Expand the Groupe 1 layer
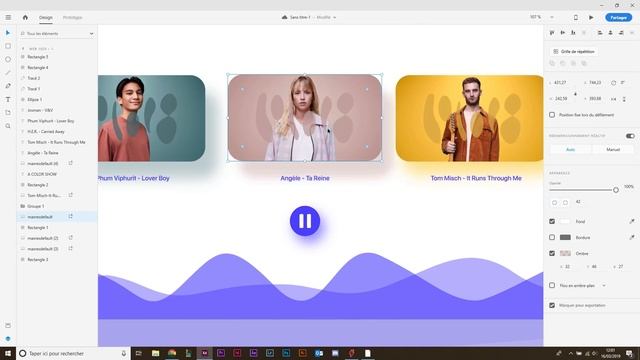 23,206
